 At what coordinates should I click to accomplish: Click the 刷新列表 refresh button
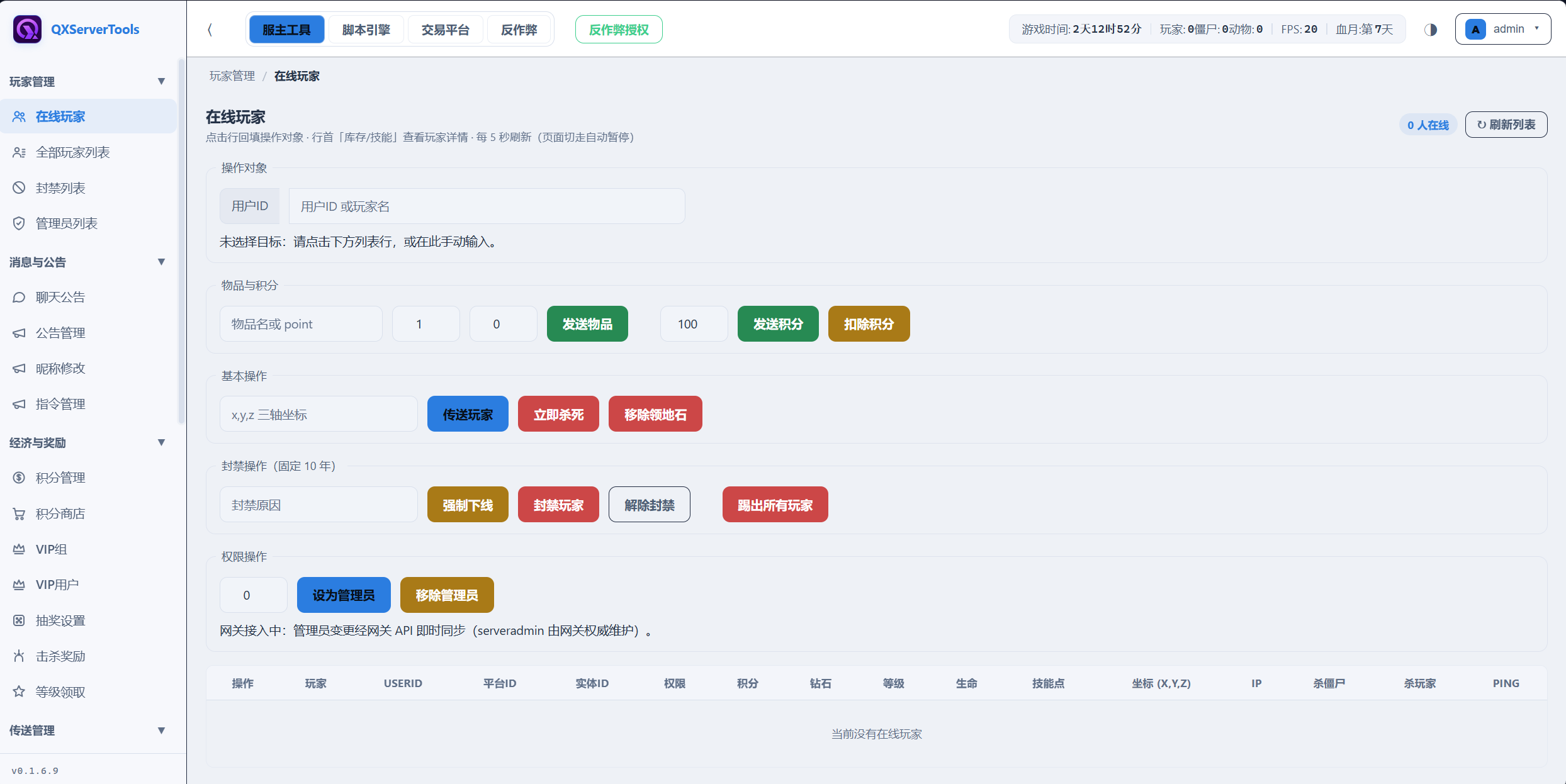pyautogui.click(x=1506, y=125)
